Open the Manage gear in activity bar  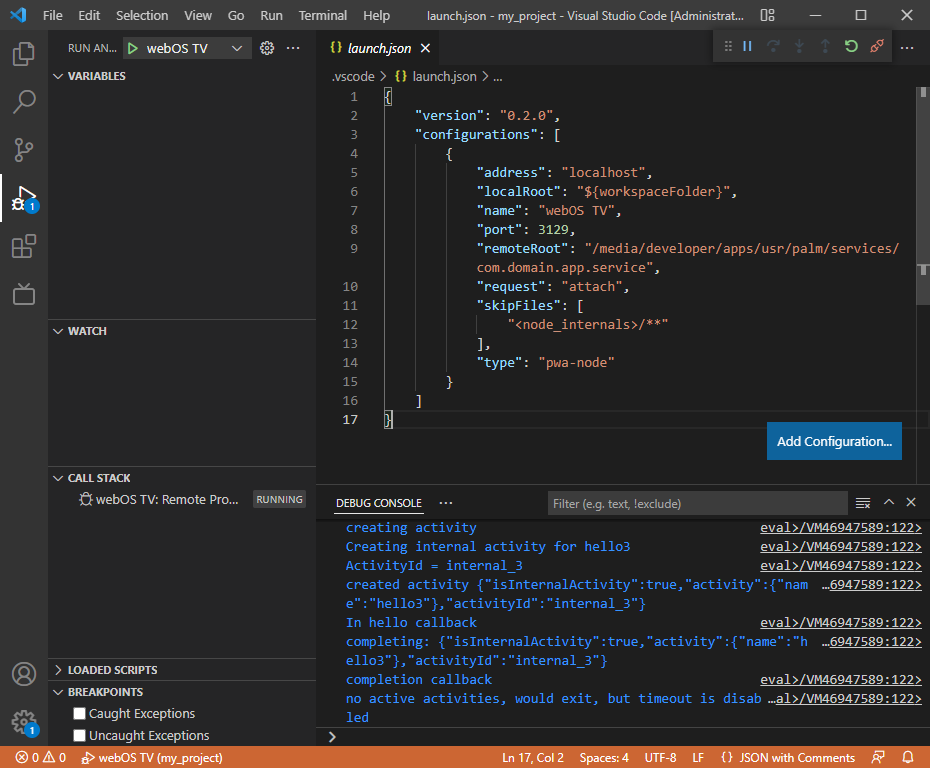coord(24,722)
